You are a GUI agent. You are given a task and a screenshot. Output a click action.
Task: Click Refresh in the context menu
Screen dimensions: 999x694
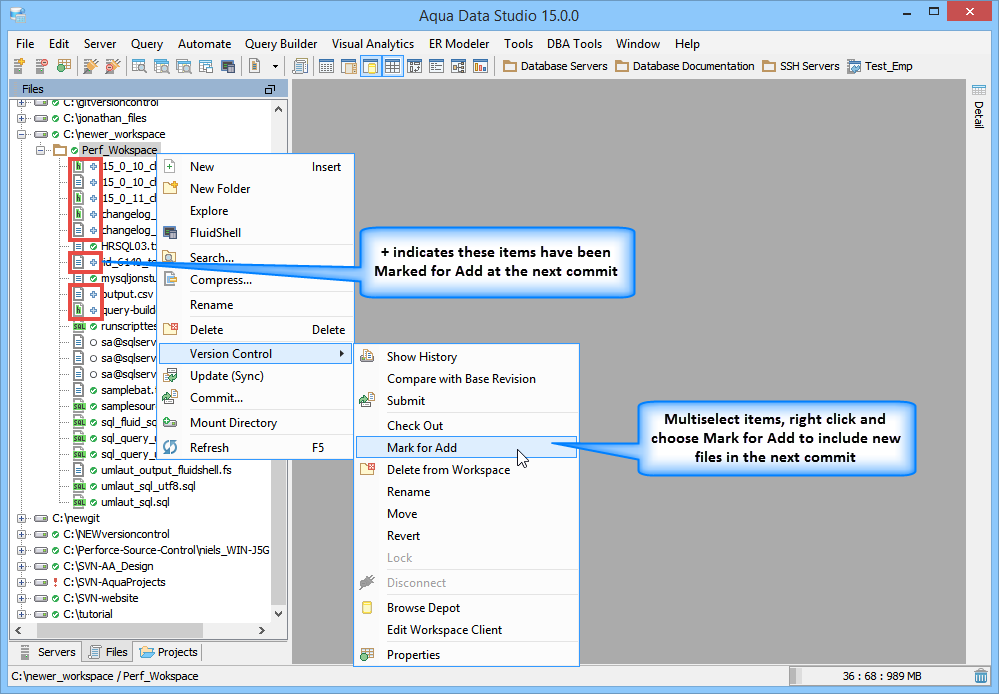(x=255, y=447)
